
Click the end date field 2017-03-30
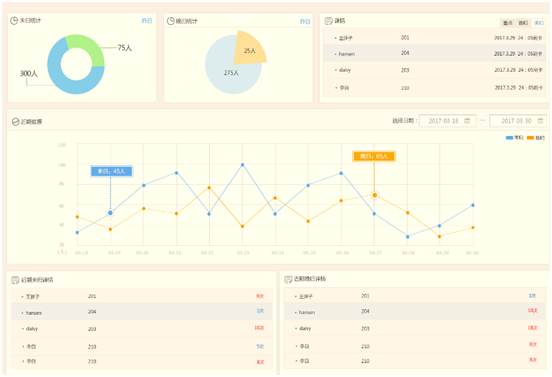pyautogui.click(x=518, y=121)
